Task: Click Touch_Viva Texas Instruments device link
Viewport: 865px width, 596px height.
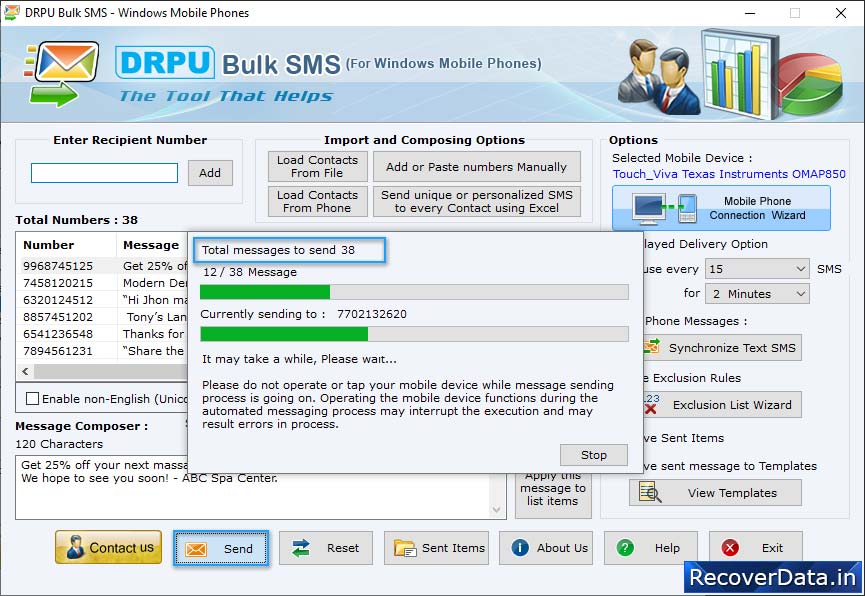Action: (x=729, y=174)
